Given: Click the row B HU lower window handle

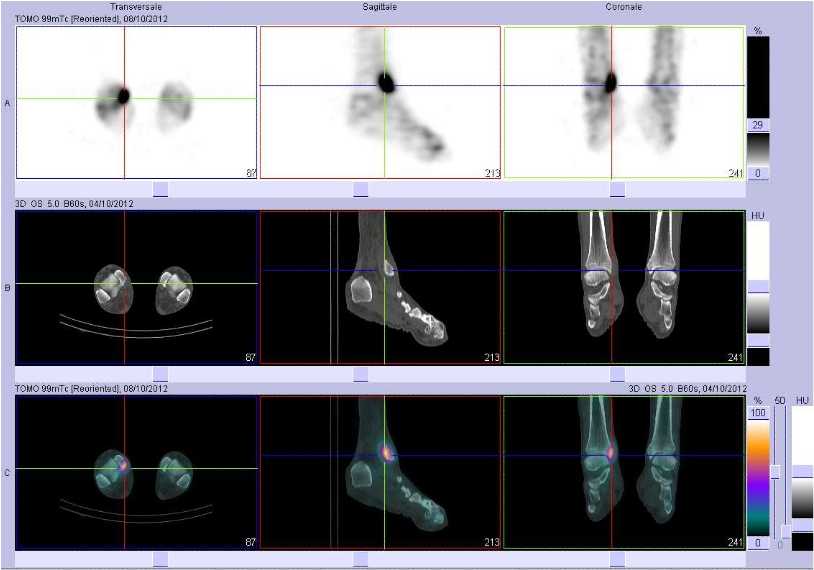Looking at the screenshot, I should click(758, 341).
